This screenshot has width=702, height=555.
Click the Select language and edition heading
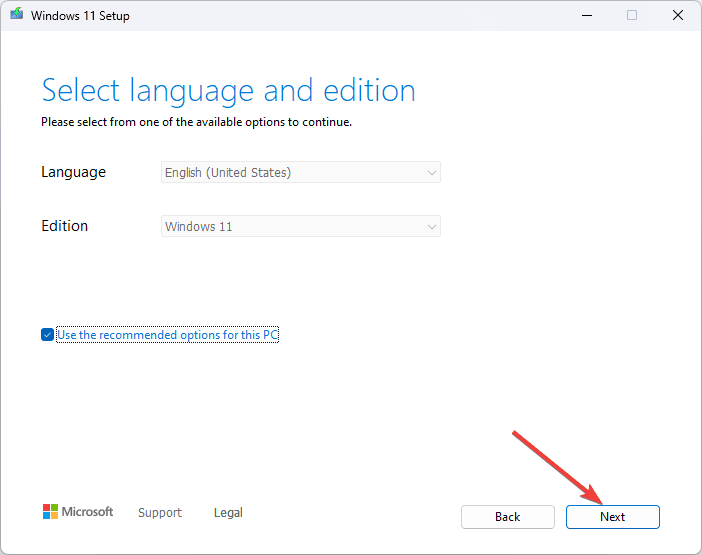(228, 91)
